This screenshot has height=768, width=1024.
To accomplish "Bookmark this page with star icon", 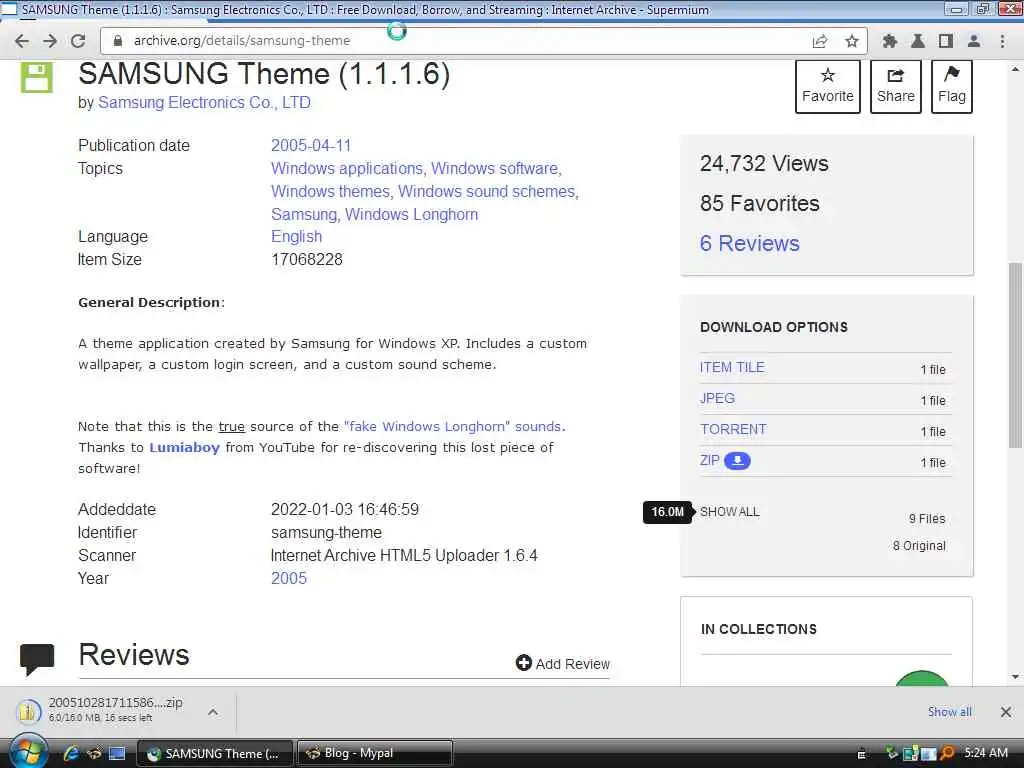I will coord(852,41).
